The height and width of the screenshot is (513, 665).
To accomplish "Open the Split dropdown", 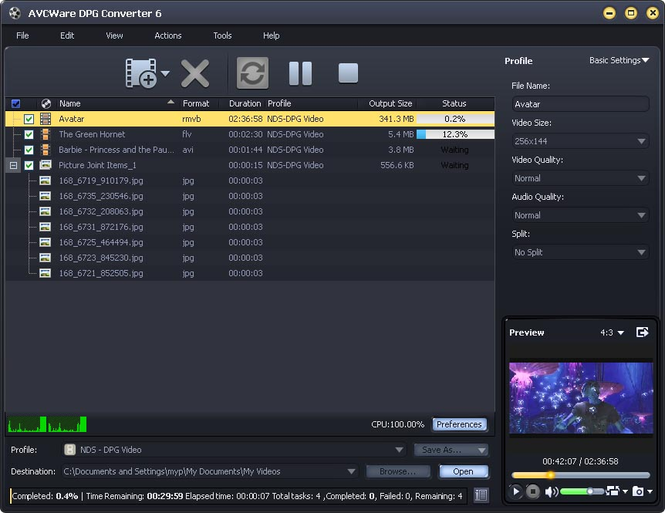I will point(580,252).
